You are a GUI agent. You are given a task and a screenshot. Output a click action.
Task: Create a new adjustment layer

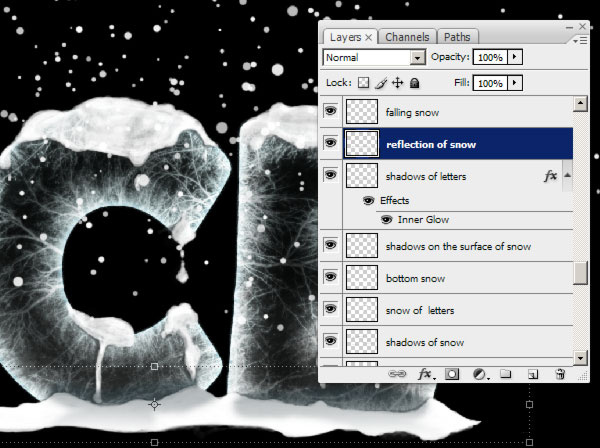[479, 374]
